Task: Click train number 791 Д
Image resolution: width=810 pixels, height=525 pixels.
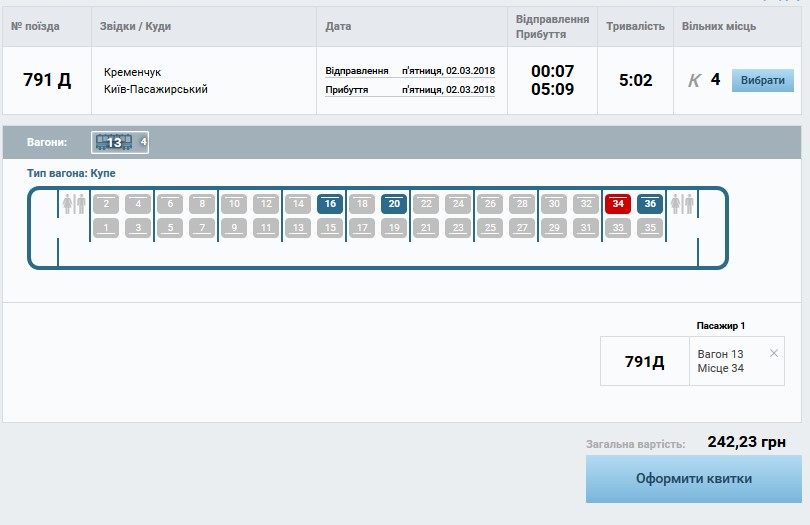Action: tap(46, 80)
